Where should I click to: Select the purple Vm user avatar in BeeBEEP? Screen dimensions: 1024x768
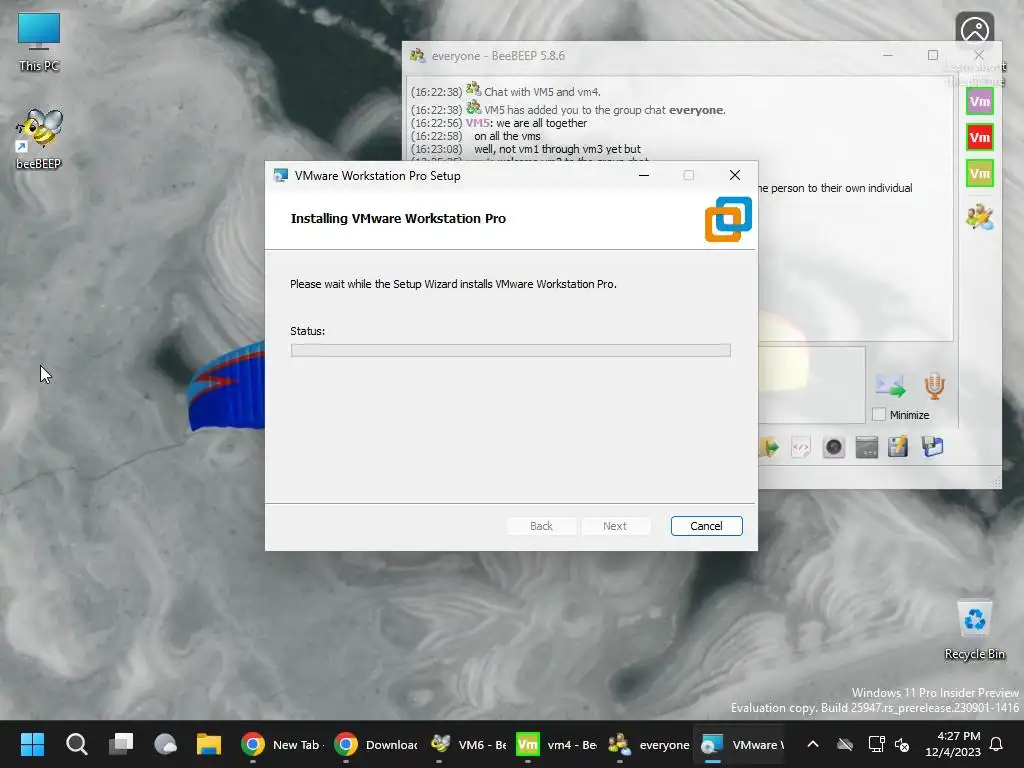pyautogui.click(x=979, y=101)
